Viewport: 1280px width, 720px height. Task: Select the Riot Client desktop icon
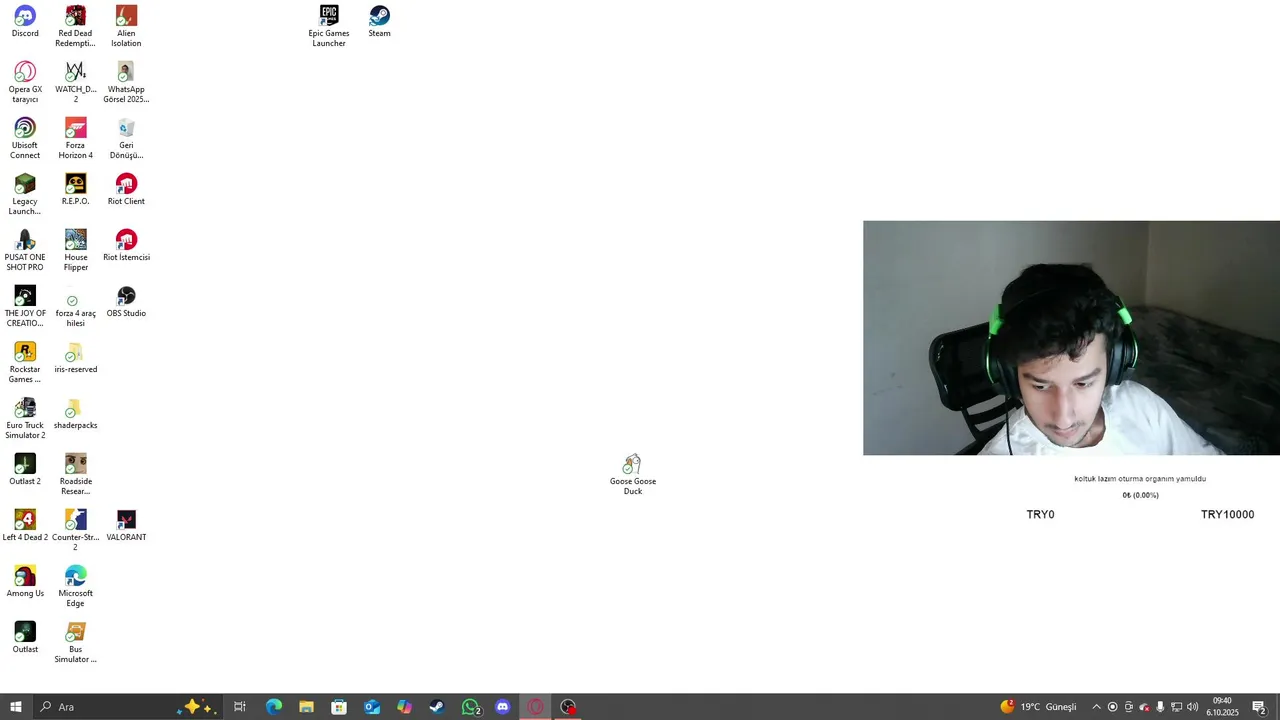(126, 189)
